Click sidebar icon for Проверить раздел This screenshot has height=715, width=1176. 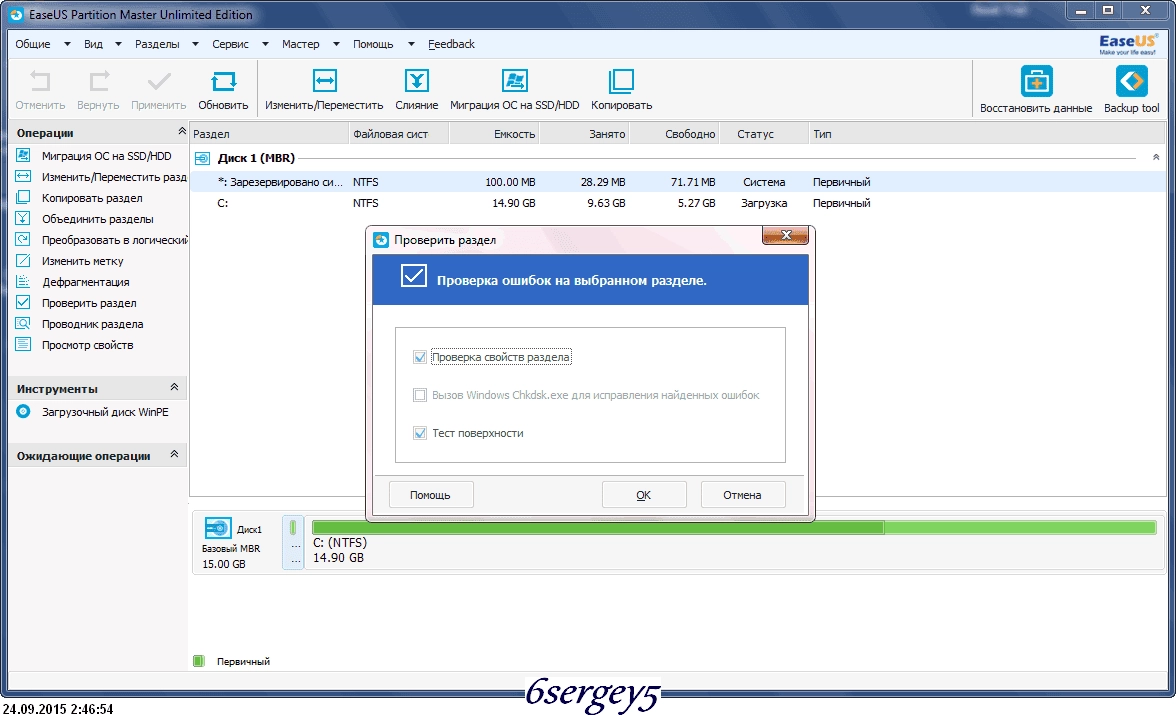pos(23,302)
